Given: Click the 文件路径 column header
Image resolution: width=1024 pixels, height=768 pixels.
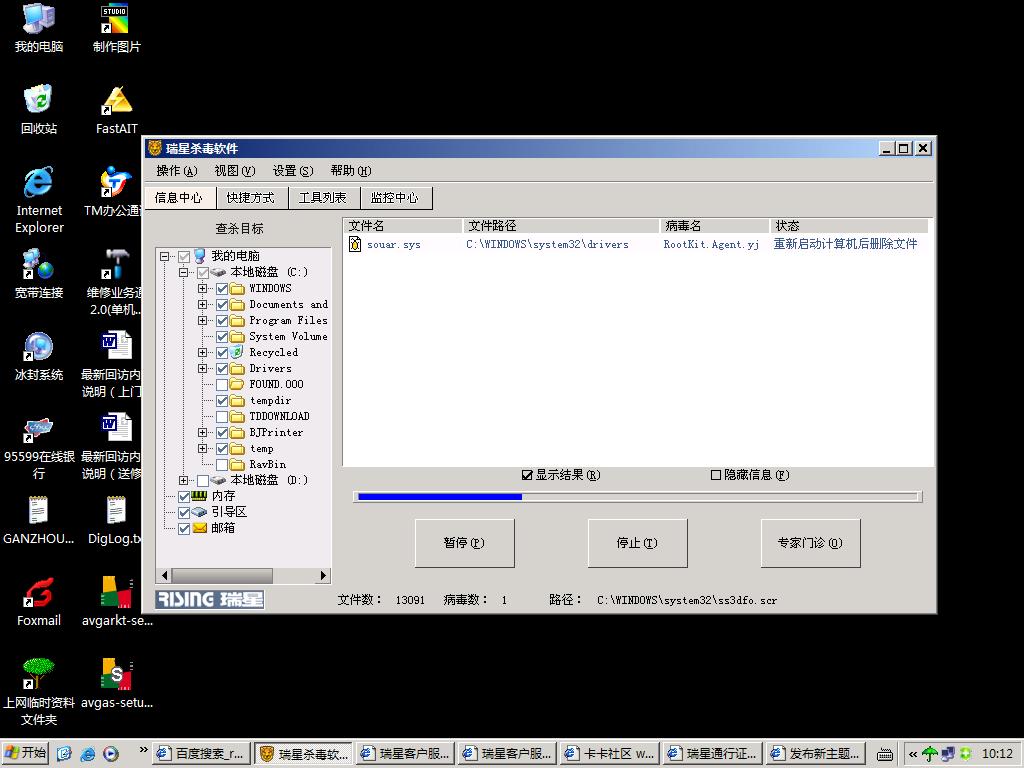Looking at the screenshot, I should [561, 226].
